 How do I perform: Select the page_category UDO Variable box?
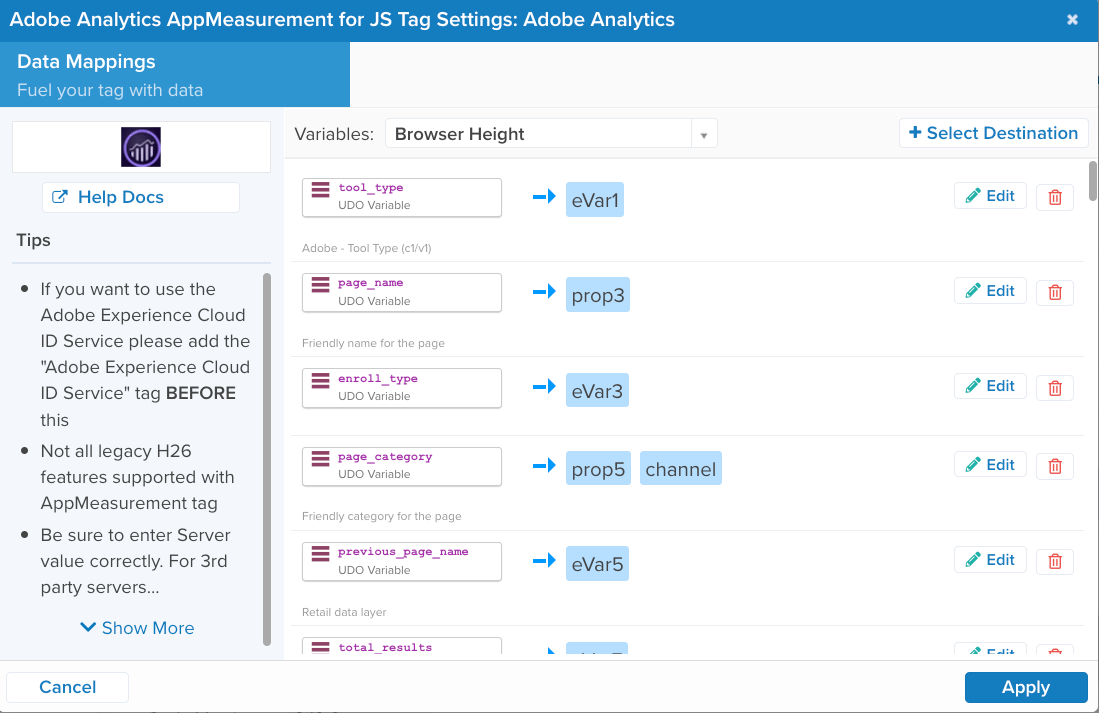tap(402, 467)
